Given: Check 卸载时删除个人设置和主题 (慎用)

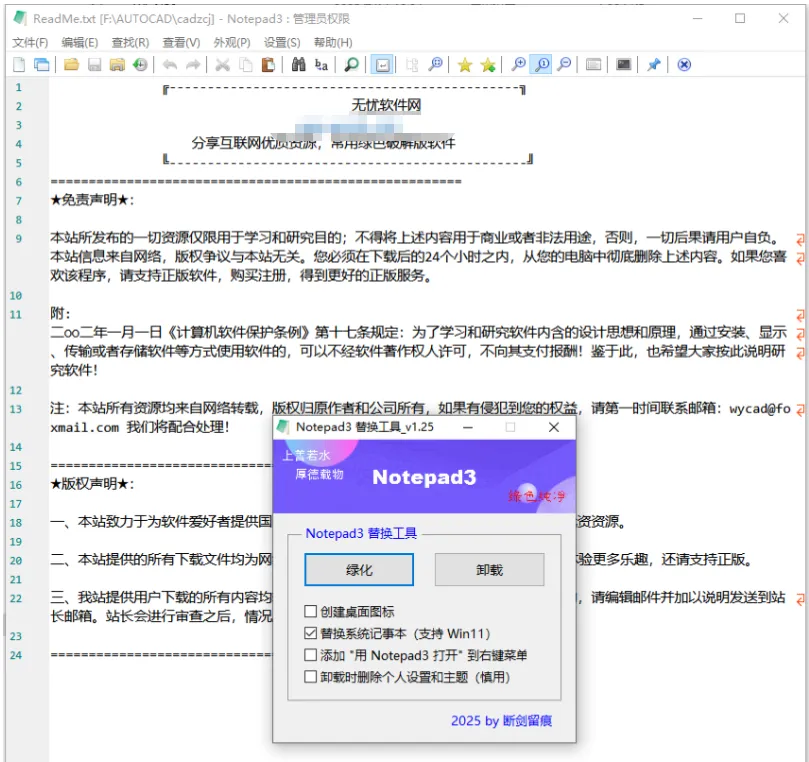Looking at the screenshot, I should pyautogui.click(x=310, y=676).
